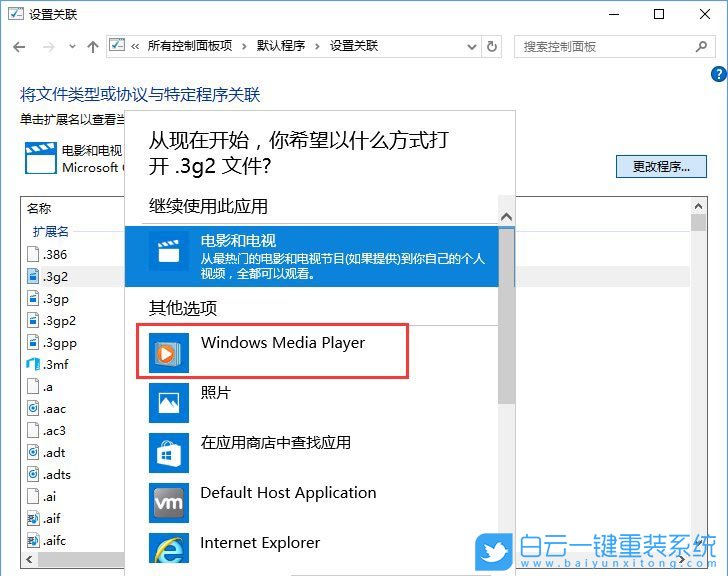Viewport: 728px width, 576px height.
Task: Click the app picker scrollbar up arrow
Action: [507, 216]
